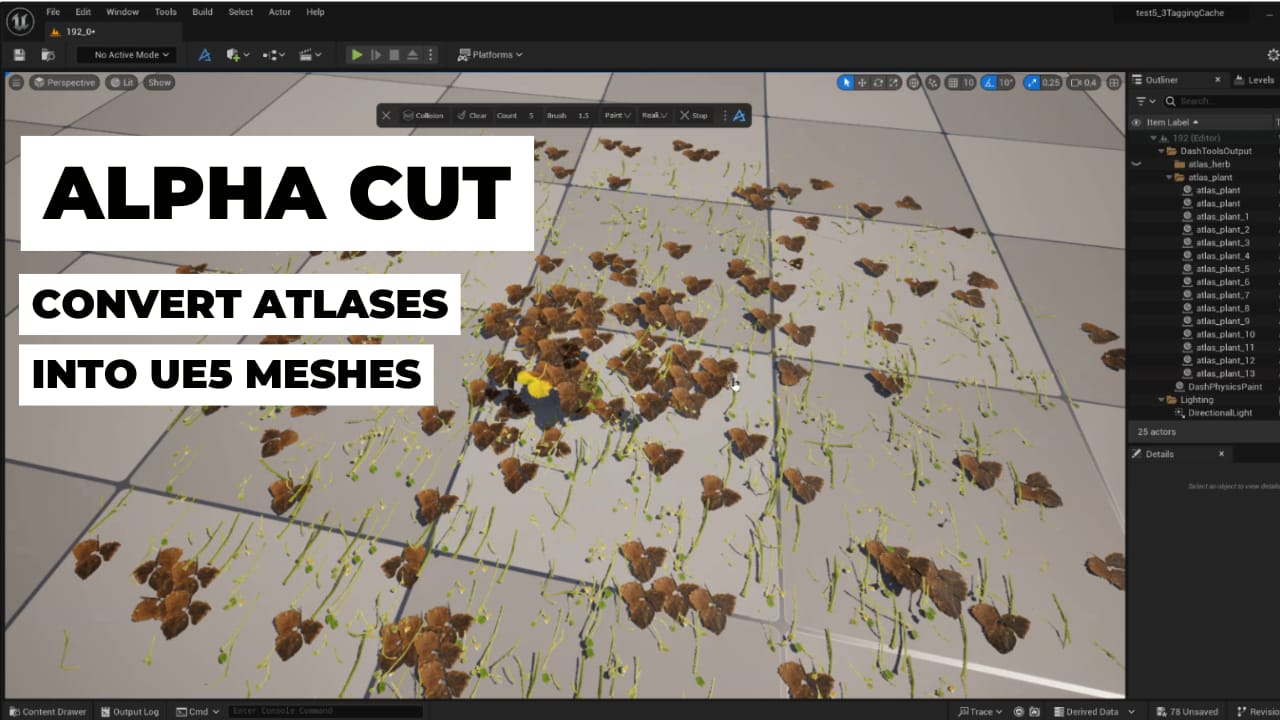Select the Move tool in the viewport
This screenshot has height=720, width=1280.
pos(861,83)
